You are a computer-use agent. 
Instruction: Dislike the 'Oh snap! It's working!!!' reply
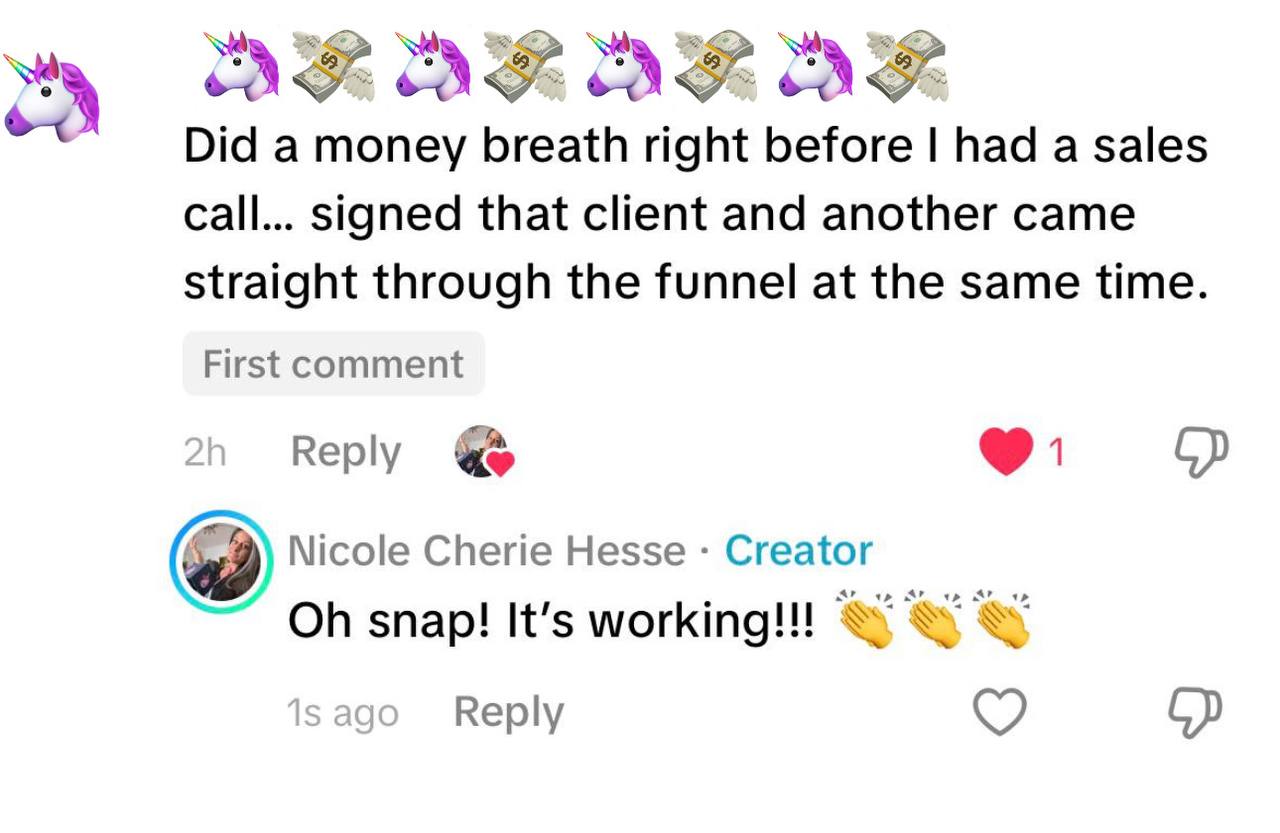[x=1197, y=713]
